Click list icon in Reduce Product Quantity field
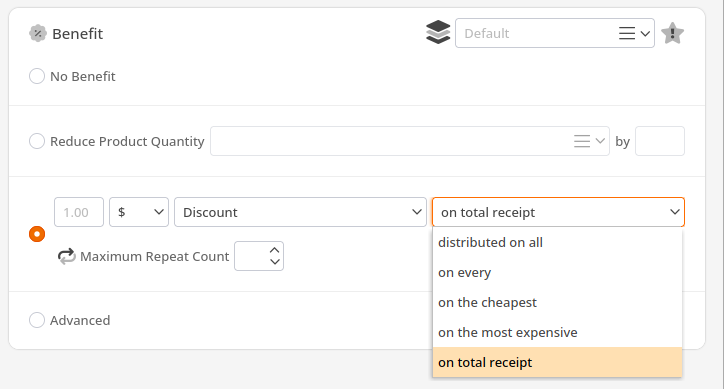Screen dimensions: 724x389 point(582,141)
